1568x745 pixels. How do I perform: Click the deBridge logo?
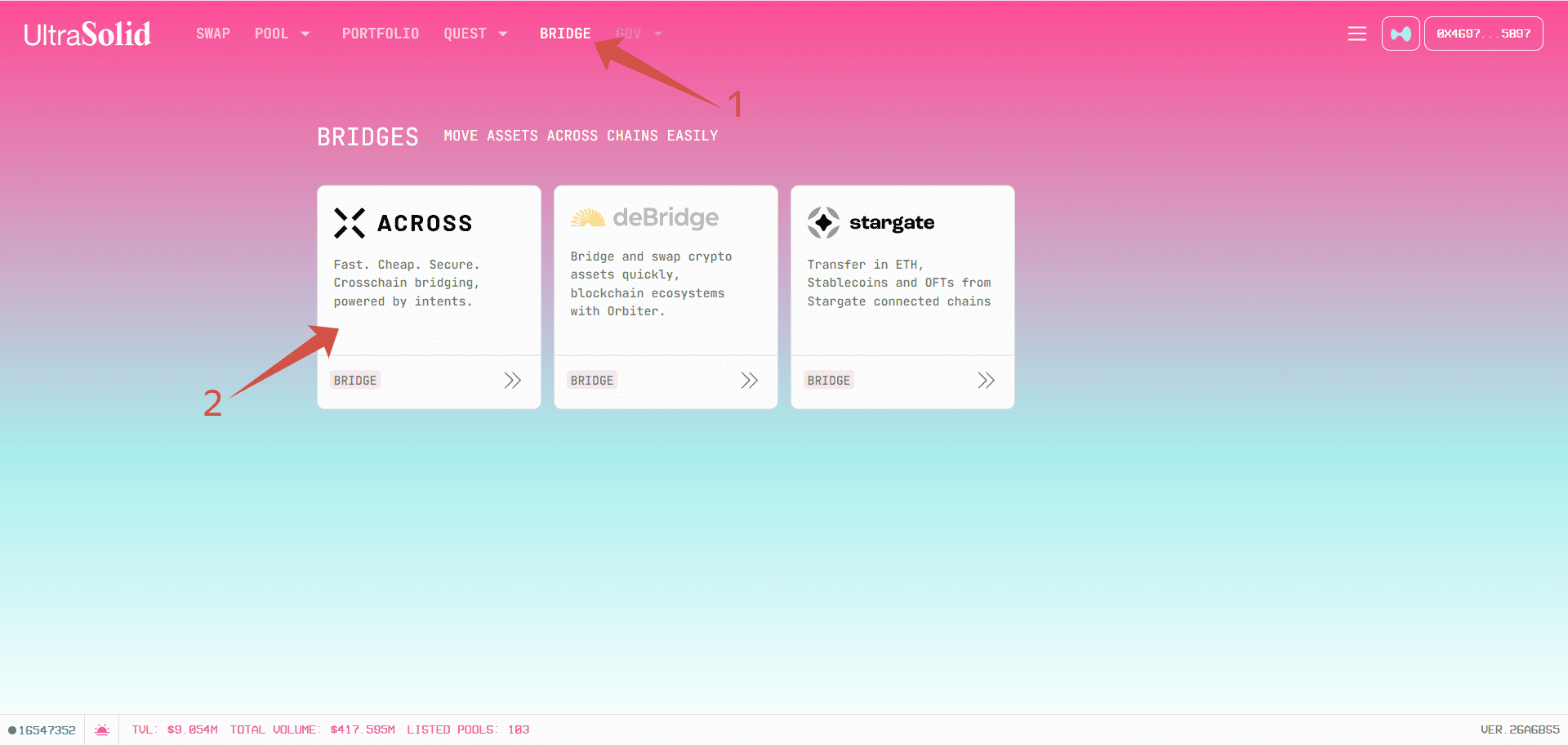point(644,218)
